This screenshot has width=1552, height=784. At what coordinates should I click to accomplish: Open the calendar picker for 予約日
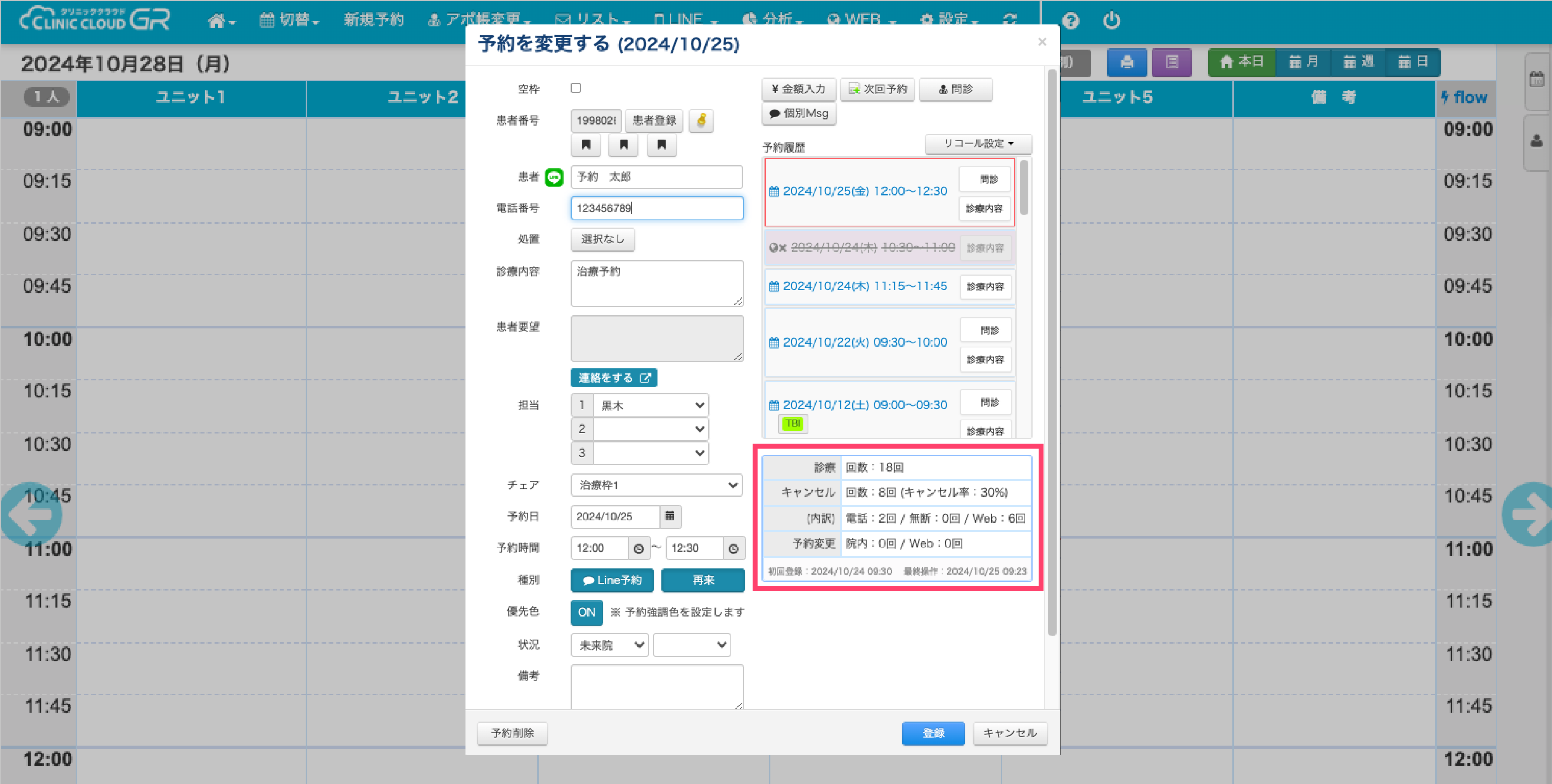click(670, 516)
